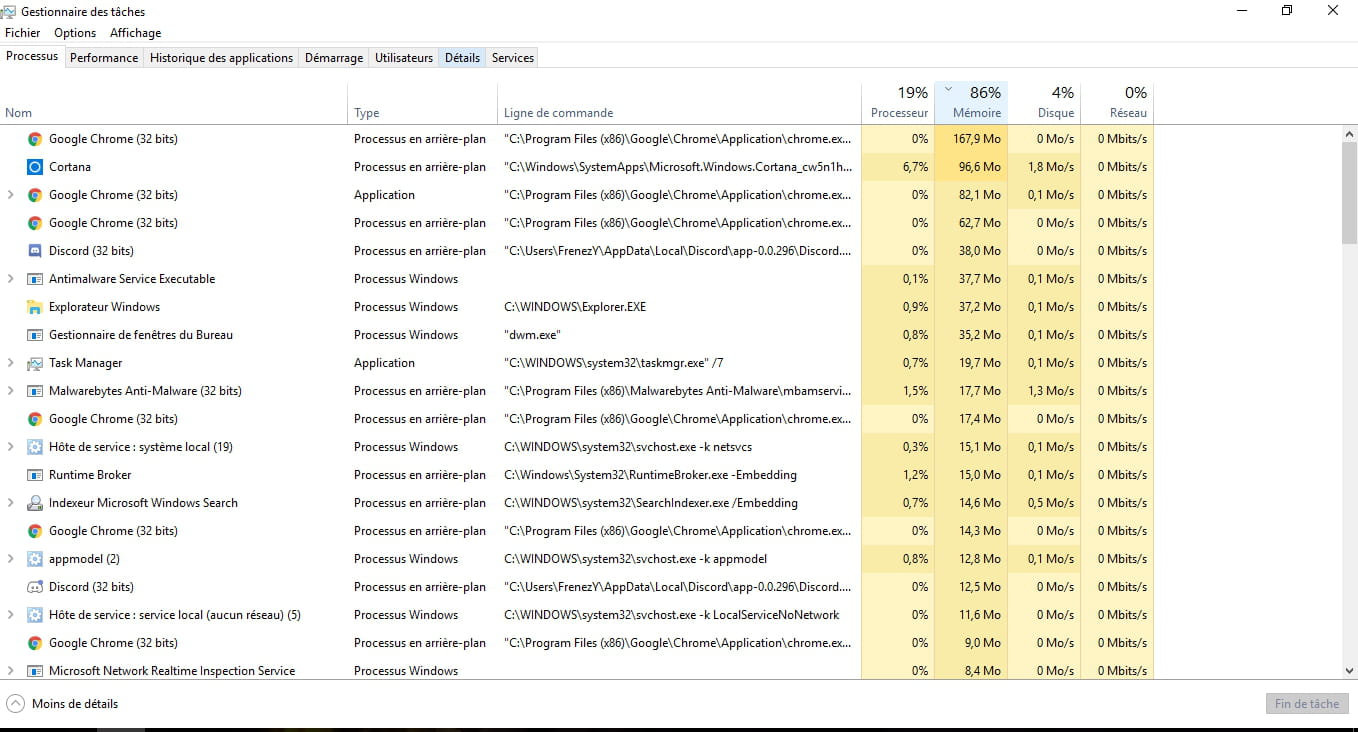The image size is (1358, 732).
Task: Click the 167,9 Mo memory value
Action: tap(977, 139)
